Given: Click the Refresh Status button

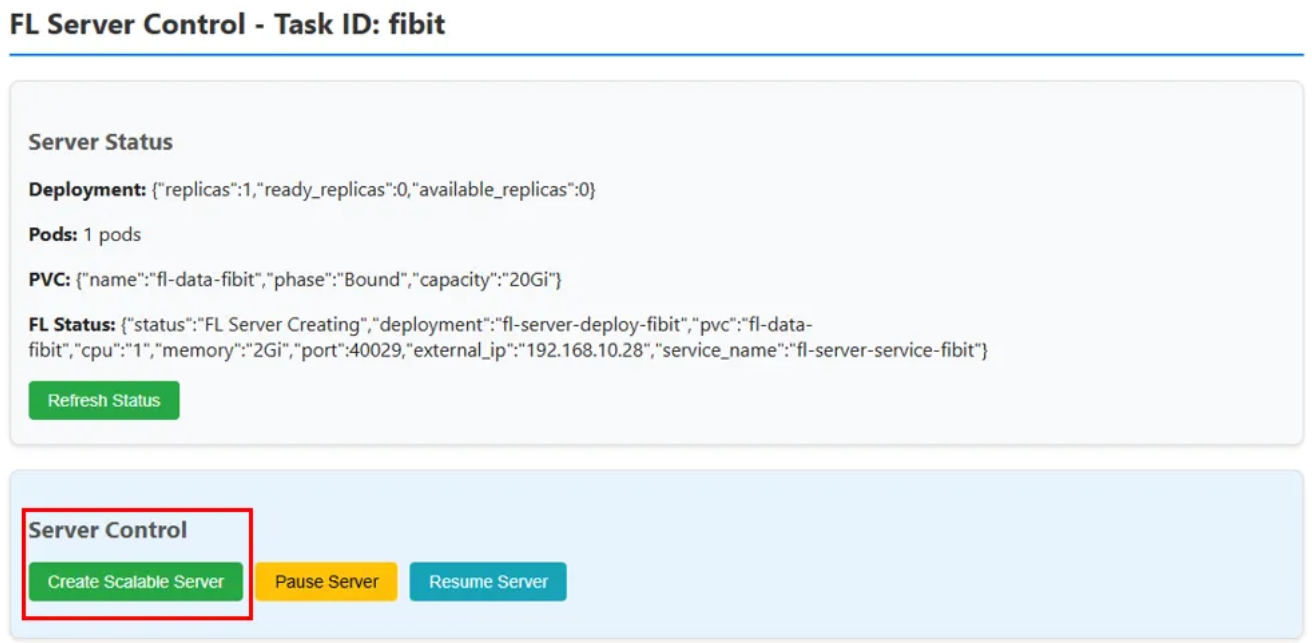Looking at the screenshot, I should click(x=104, y=400).
